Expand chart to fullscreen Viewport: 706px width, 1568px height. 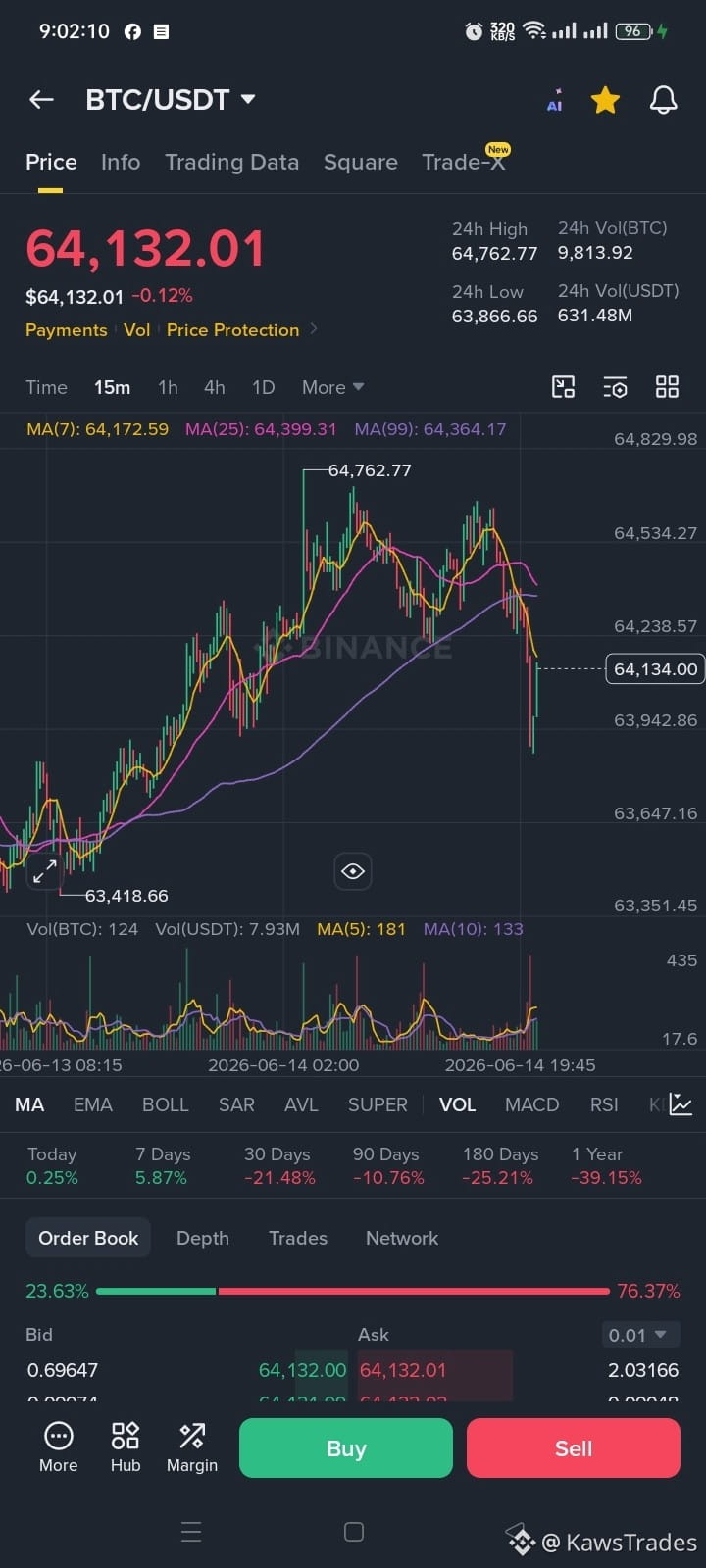pyautogui.click(x=45, y=871)
